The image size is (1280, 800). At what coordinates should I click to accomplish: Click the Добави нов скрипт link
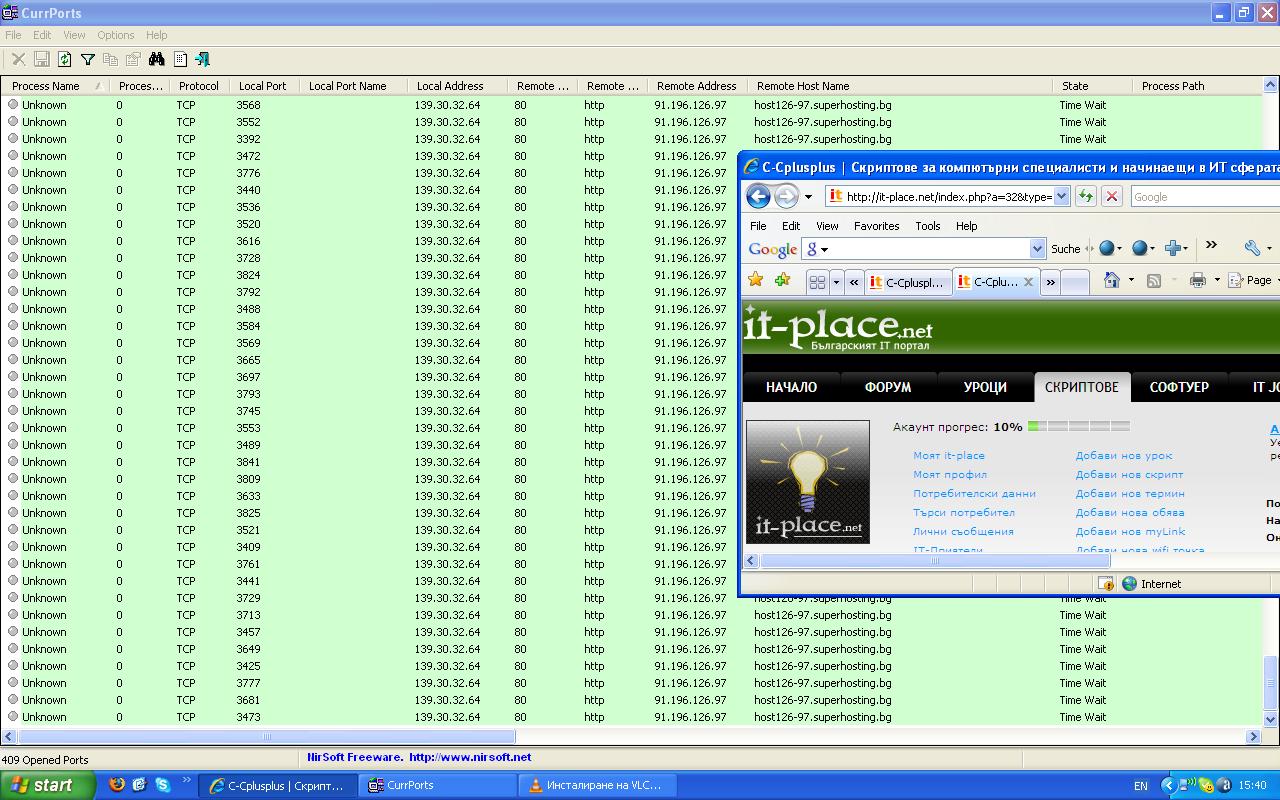1129,474
